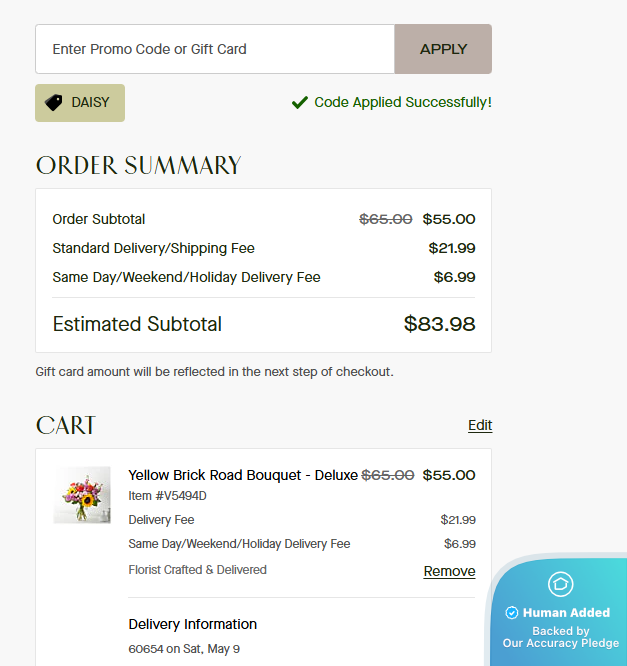This screenshot has width=627, height=666.
Task: Select the DAISY promo code chip
Action: 80,103
